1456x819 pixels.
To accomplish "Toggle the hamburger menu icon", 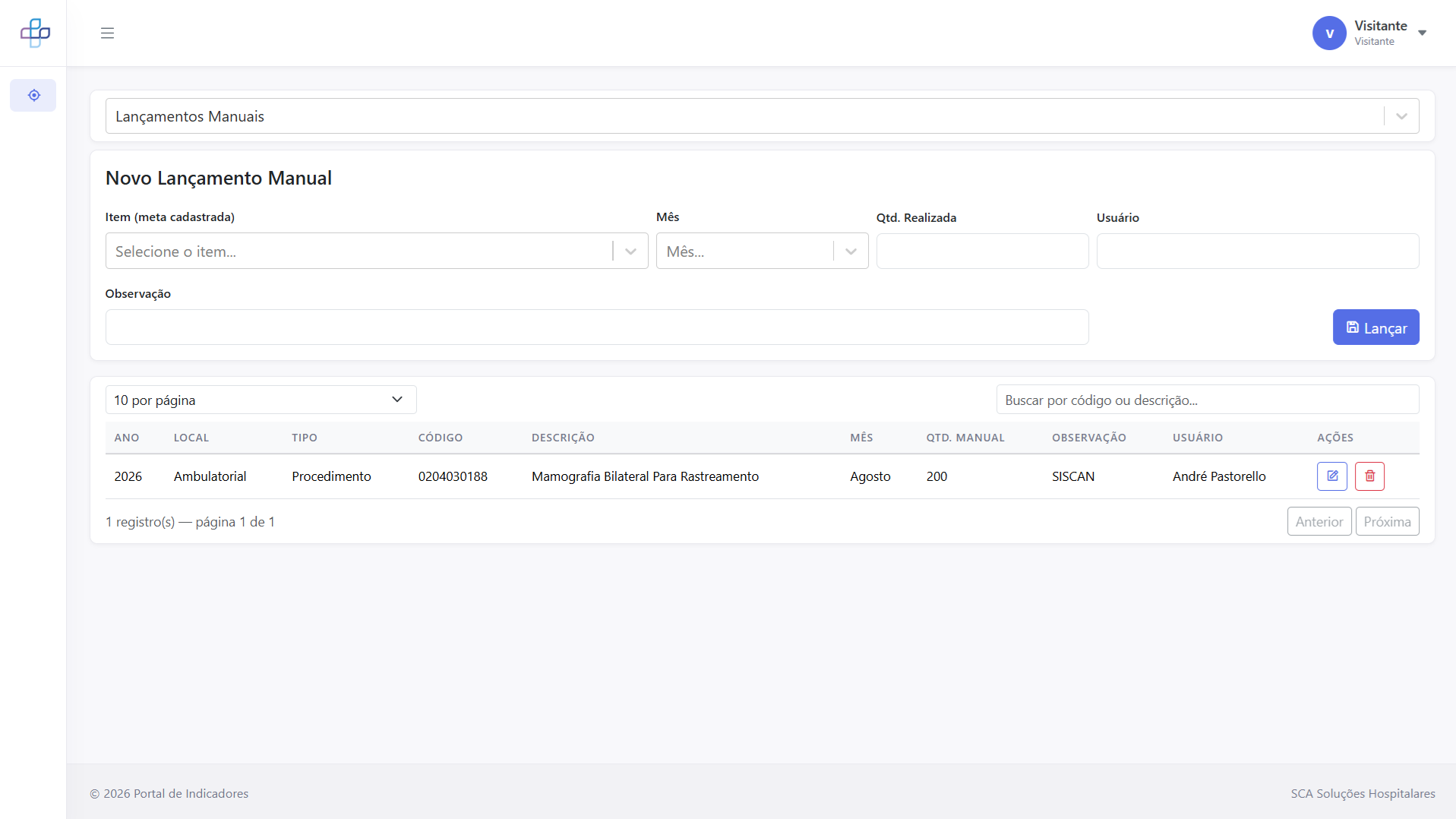I will pyautogui.click(x=107, y=33).
